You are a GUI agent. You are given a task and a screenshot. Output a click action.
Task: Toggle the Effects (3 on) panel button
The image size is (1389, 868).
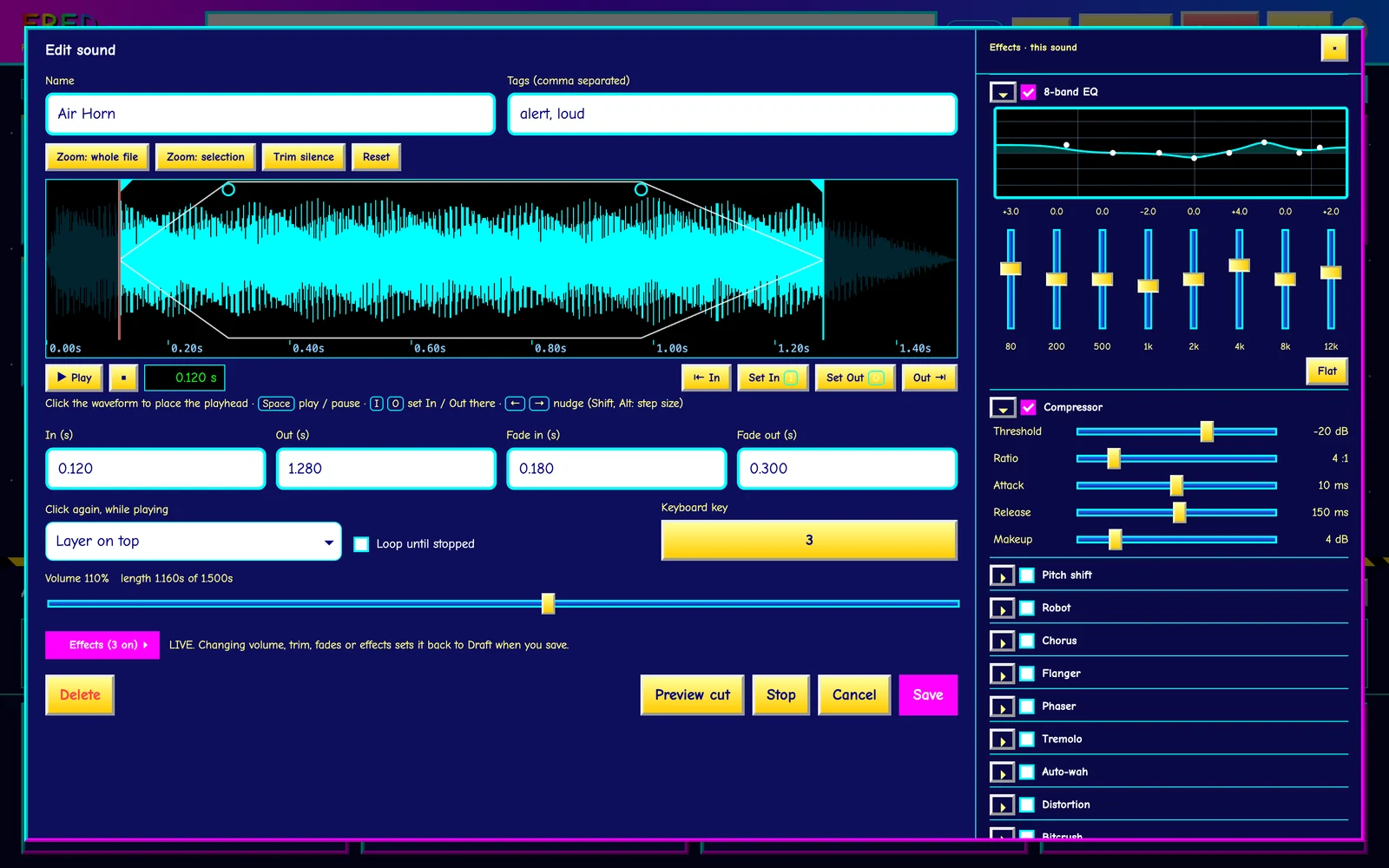[x=102, y=645]
